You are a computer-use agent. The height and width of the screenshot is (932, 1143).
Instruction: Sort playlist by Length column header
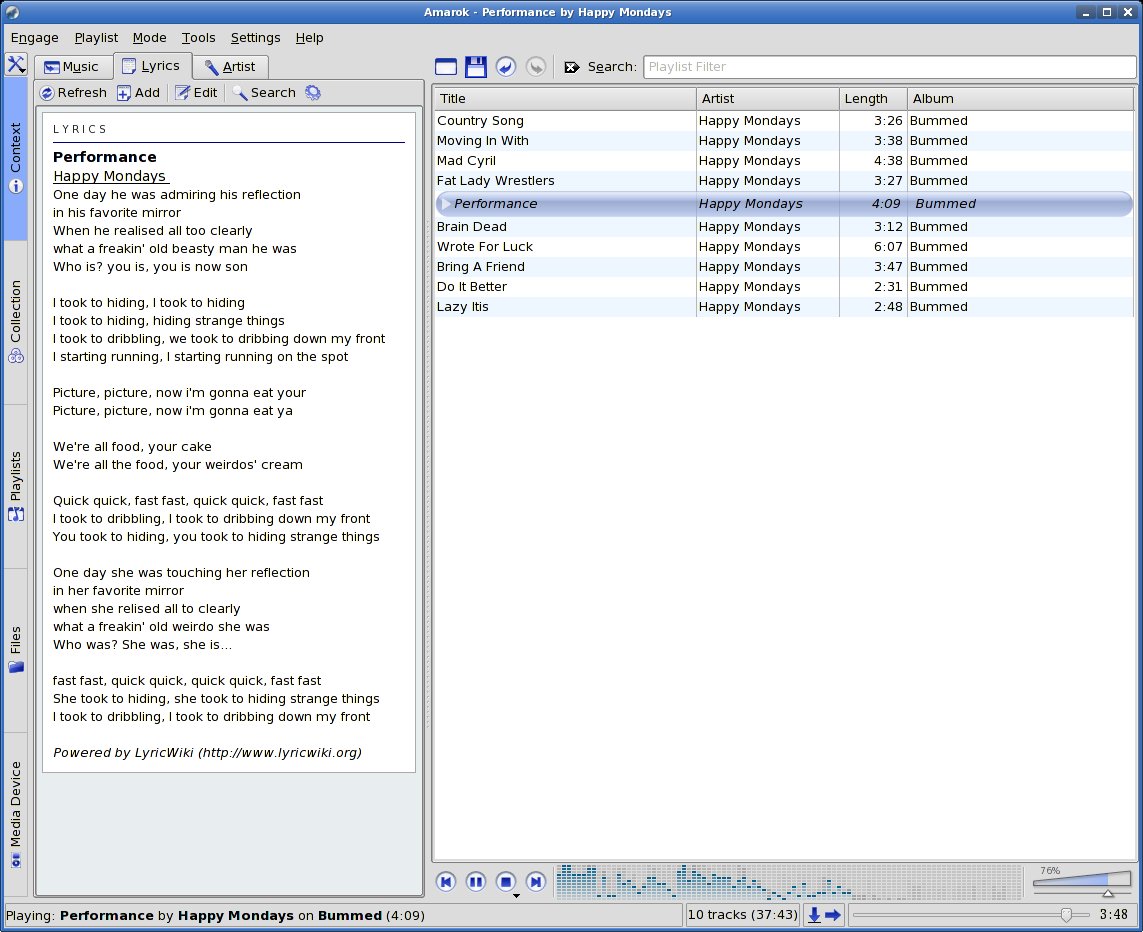click(873, 98)
